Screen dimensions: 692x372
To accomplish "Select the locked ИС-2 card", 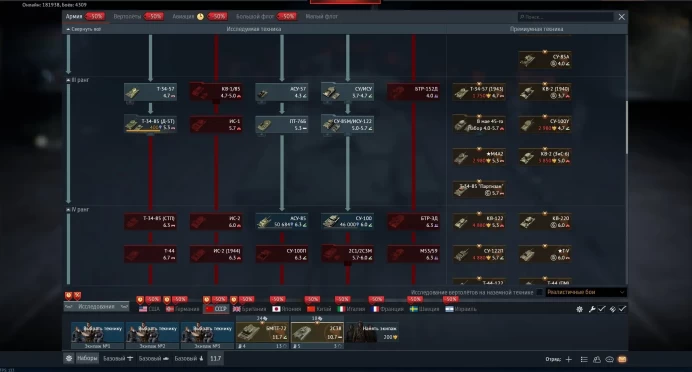I will click(216, 222).
